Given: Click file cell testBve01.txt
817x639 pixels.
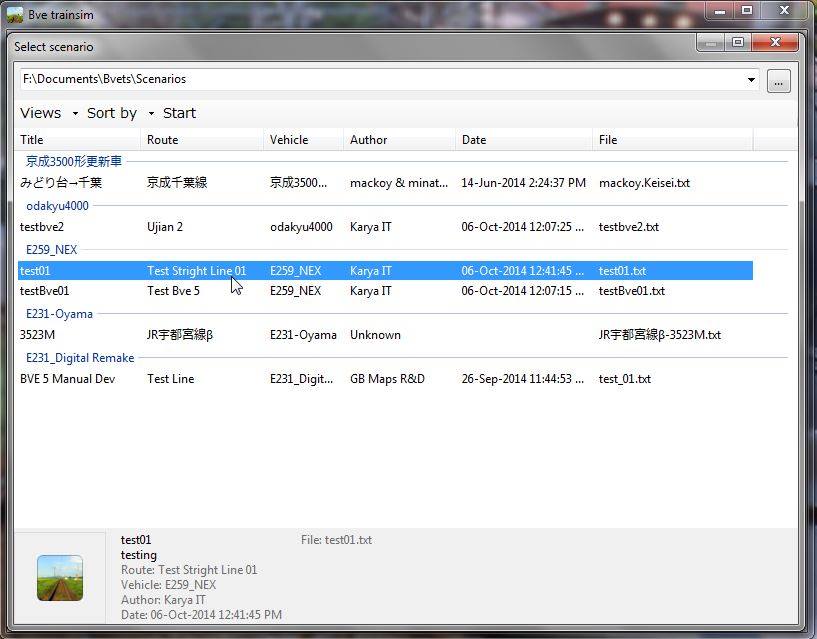Looking at the screenshot, I should pos(632,291).
